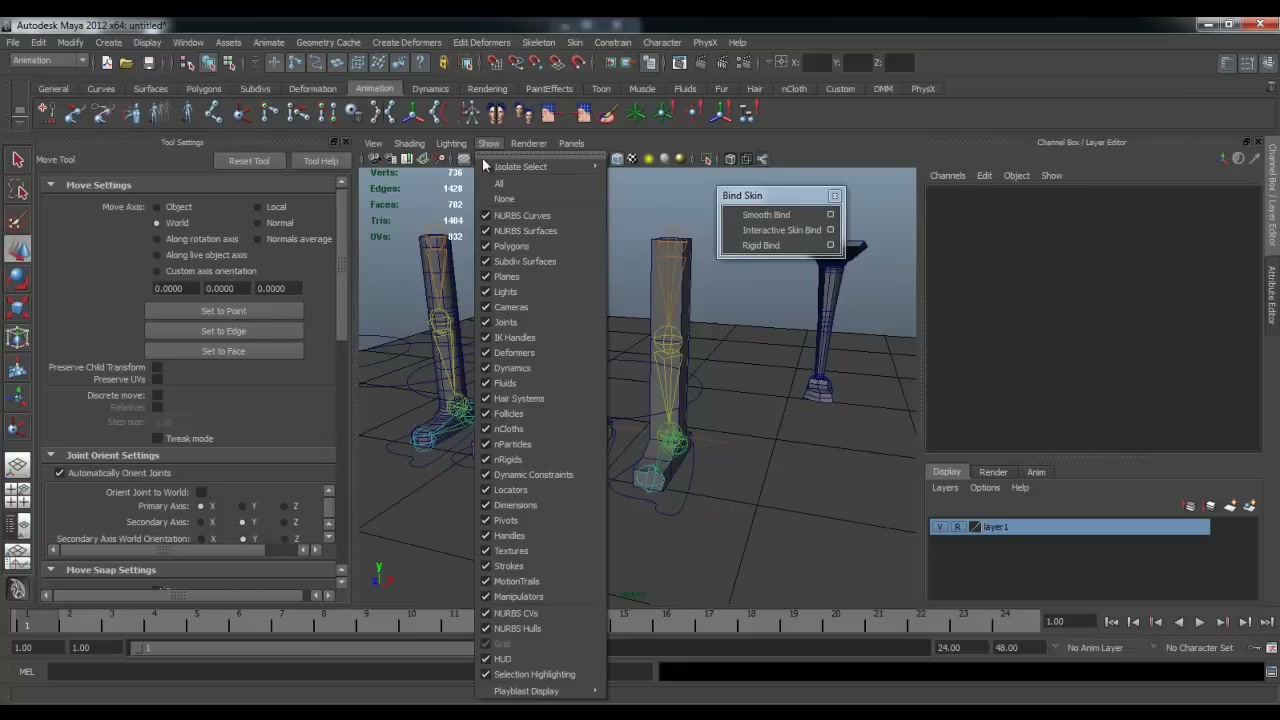This screenshot has width=1280, height=720.
Task: Activate the Move tool cone icon
Action: click(x=17, y=250)
